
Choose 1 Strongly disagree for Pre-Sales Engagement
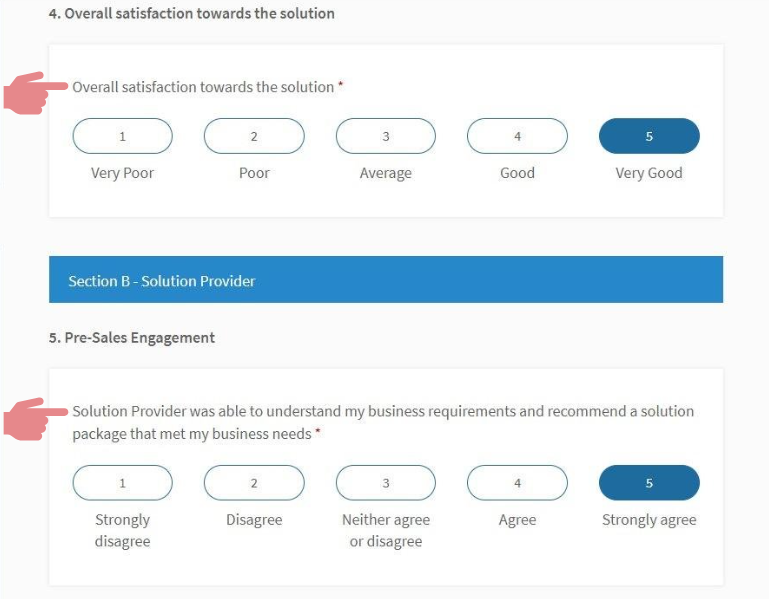[x=123, y=483]
